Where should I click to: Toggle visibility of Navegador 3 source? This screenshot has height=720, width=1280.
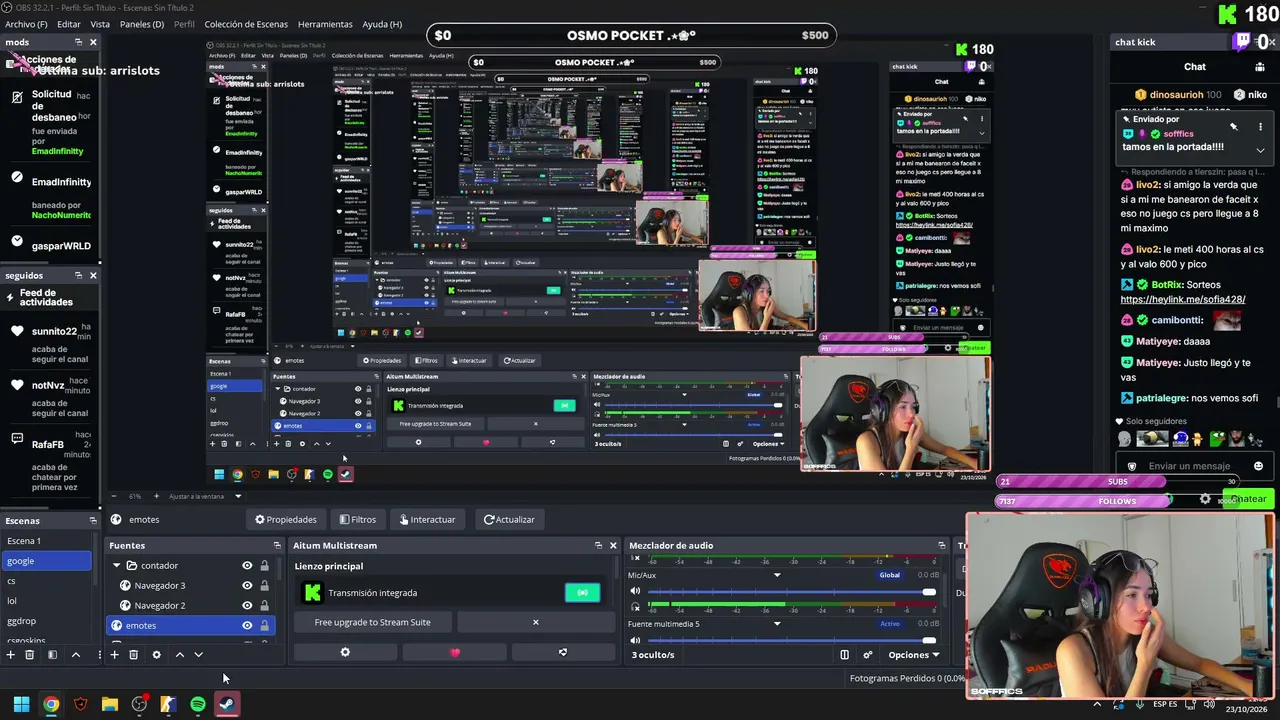[247, 585]
